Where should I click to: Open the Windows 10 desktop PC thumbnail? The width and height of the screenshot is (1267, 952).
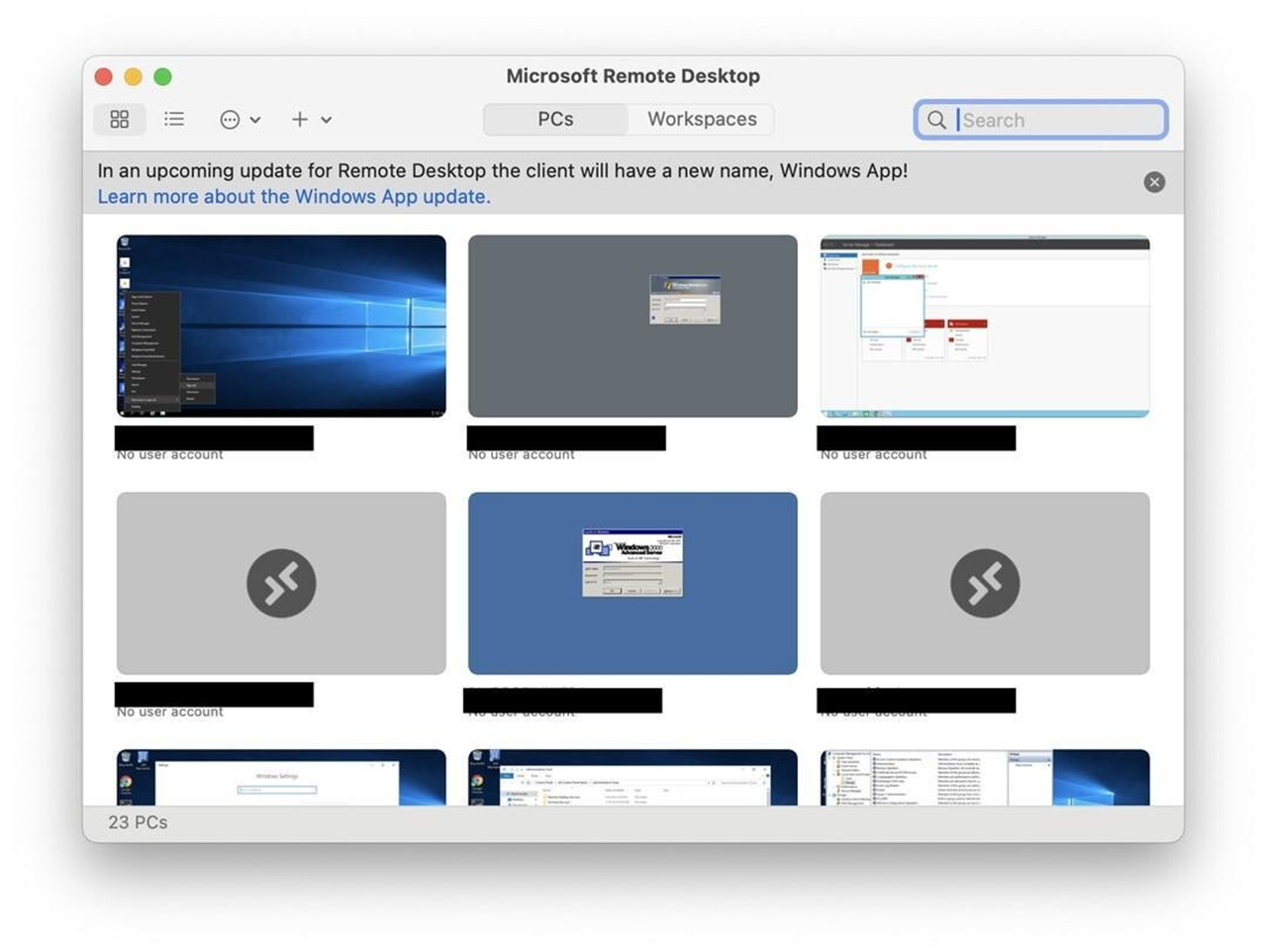[x=281, y=325]
